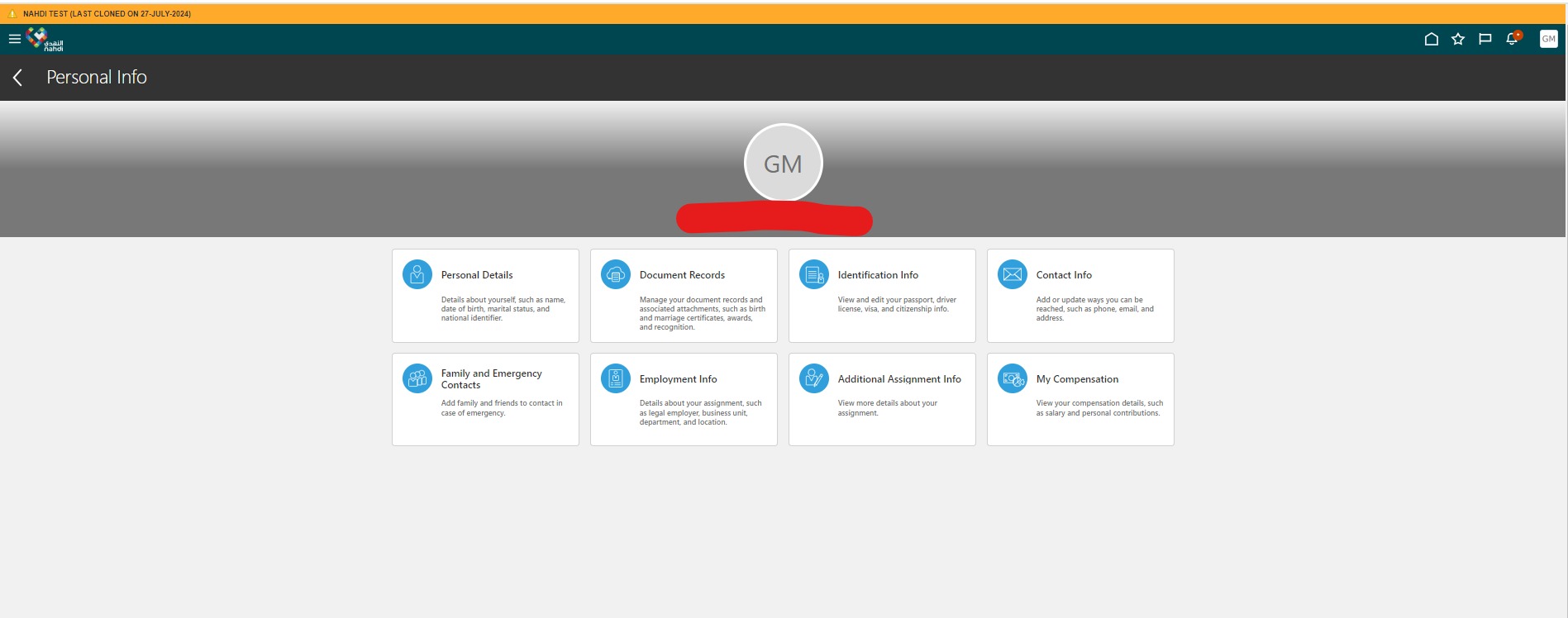This screenshot has height=618, width=1568.
Task: Click the banner's warning triangle icon
Action: point(12,14)
